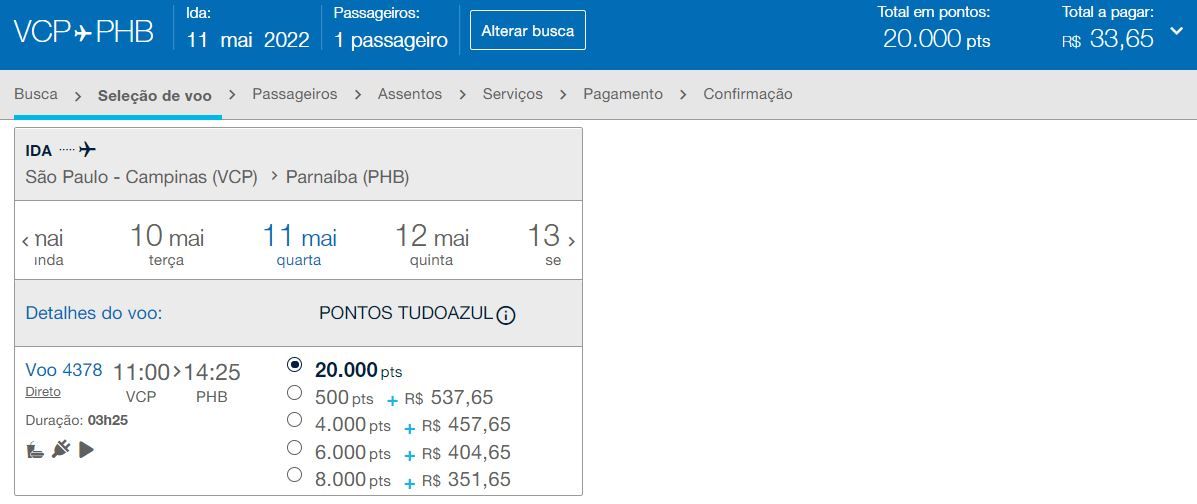
Task: Click the seat amenity icon
Action: tap(35, 451)
